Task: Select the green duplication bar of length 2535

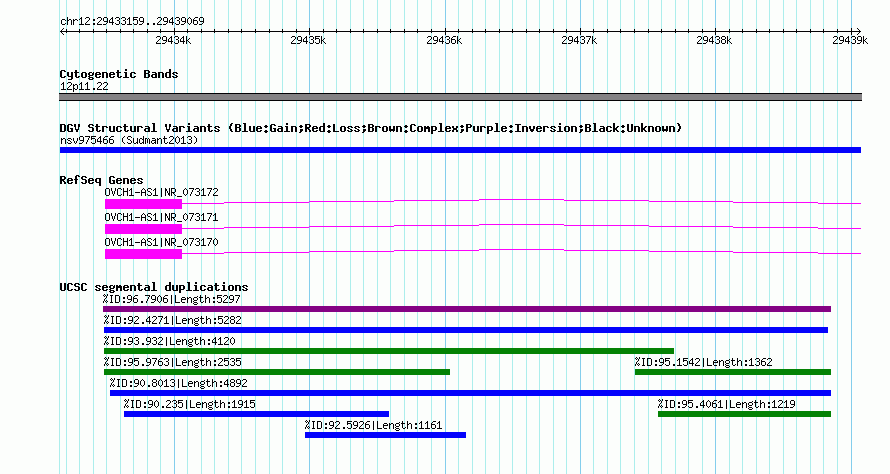Action: click(277, 372)
